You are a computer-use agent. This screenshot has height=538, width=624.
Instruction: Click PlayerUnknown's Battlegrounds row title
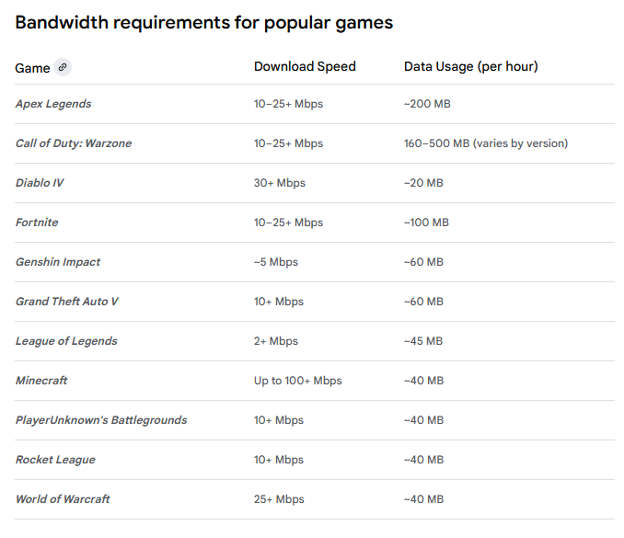click(x=101, y=420)
